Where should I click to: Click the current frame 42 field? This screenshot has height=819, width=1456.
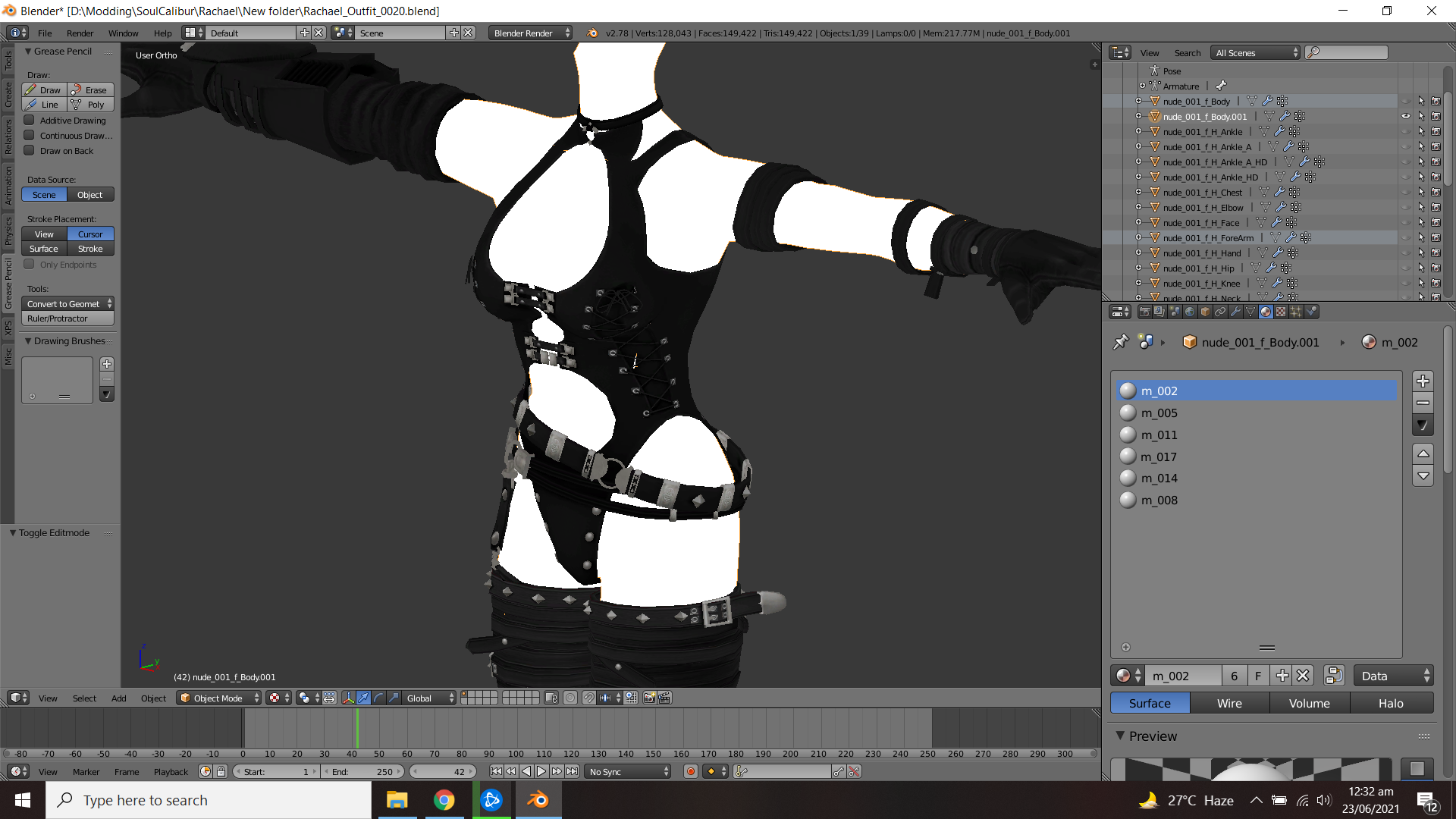click(x=444, y=771)
